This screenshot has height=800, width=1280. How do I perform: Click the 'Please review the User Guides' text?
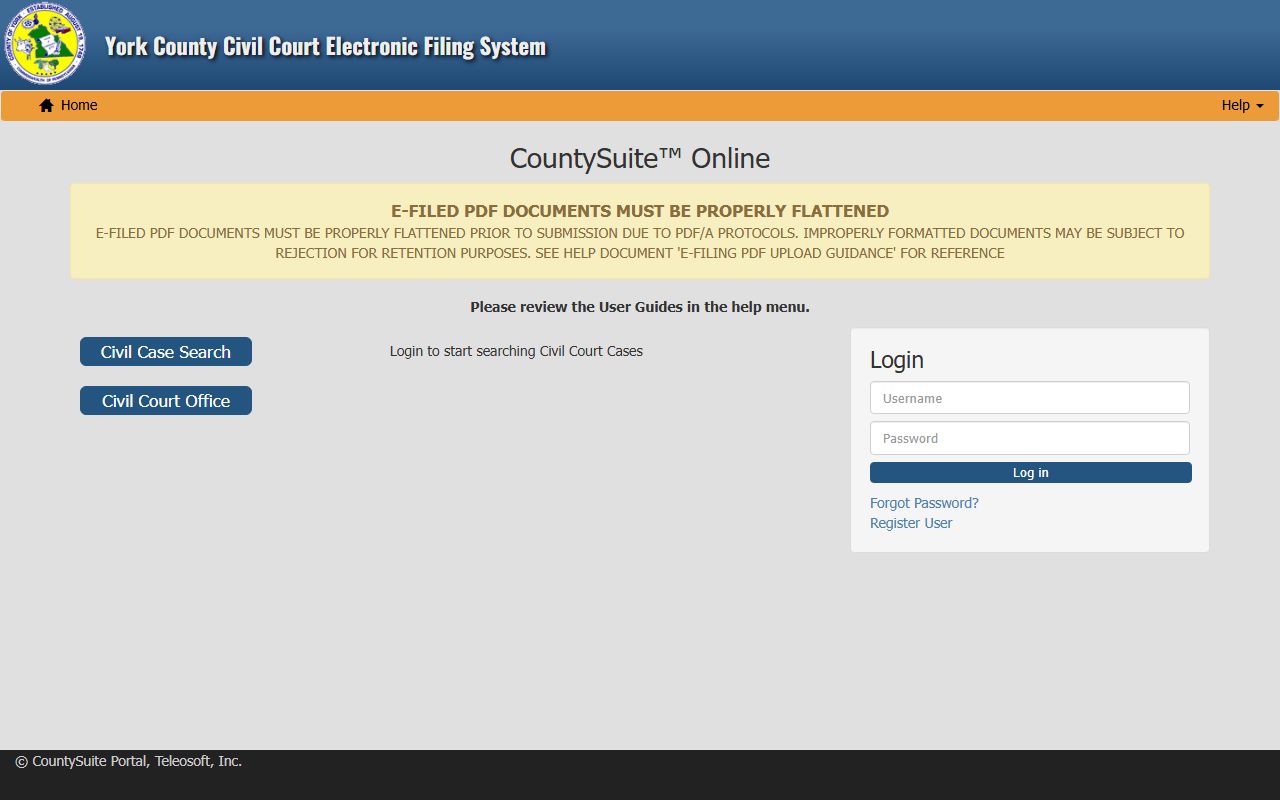click(640, 307)
